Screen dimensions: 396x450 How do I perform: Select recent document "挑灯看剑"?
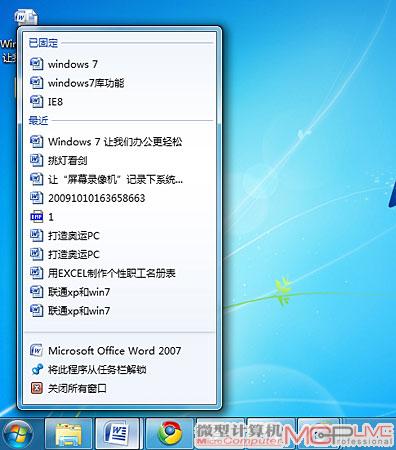(119, 160)
